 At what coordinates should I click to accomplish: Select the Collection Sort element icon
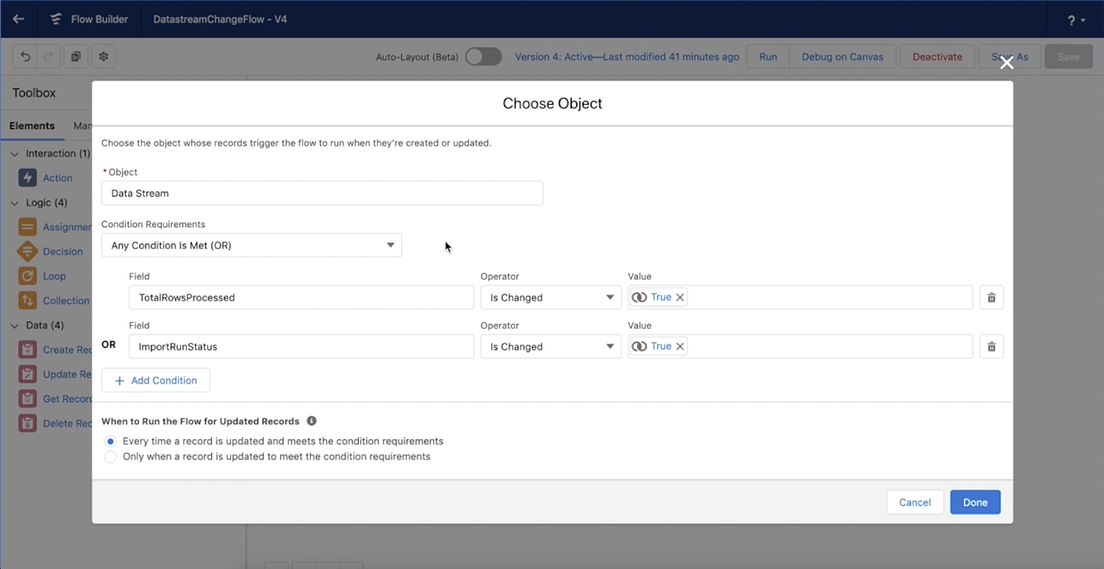point(27,300)
